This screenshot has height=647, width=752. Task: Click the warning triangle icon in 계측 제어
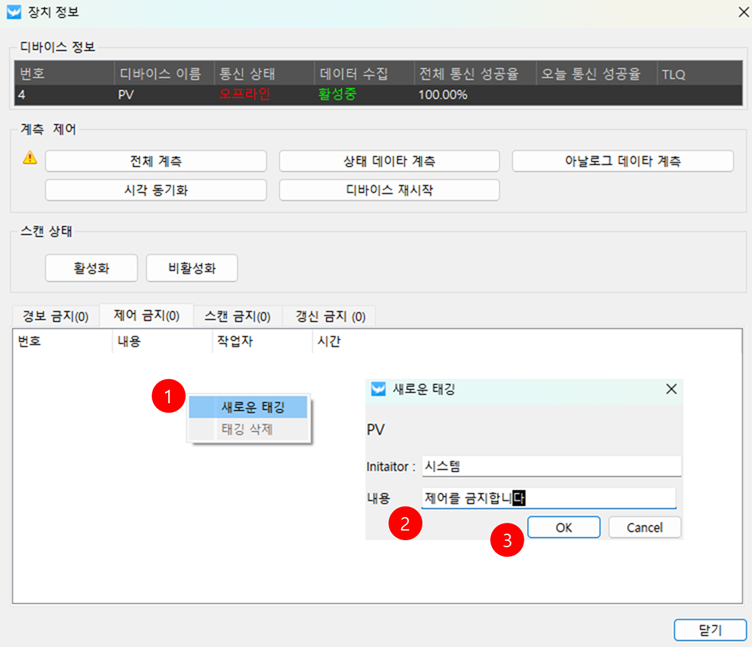coord(30,158)
